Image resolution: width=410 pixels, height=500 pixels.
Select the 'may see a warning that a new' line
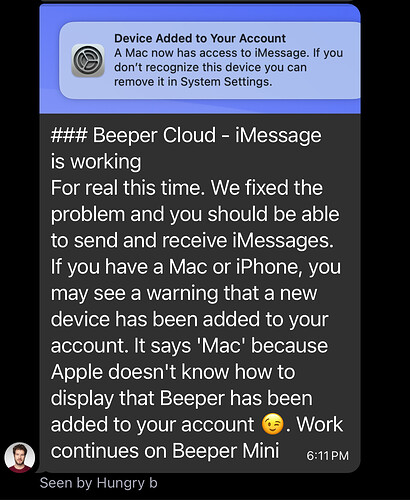tap(184, 294)
